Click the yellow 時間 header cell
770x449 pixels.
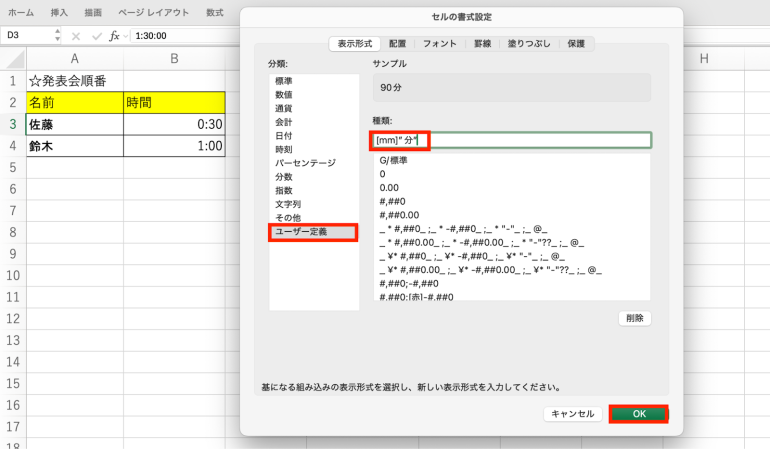pos(174,103)
